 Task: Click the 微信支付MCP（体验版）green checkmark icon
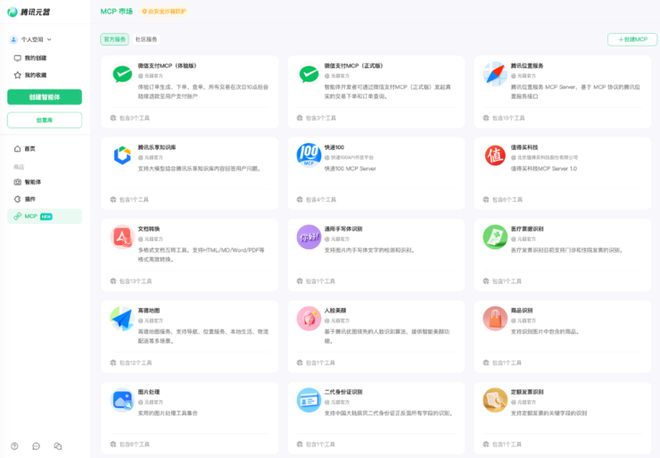tap(122, 74)
